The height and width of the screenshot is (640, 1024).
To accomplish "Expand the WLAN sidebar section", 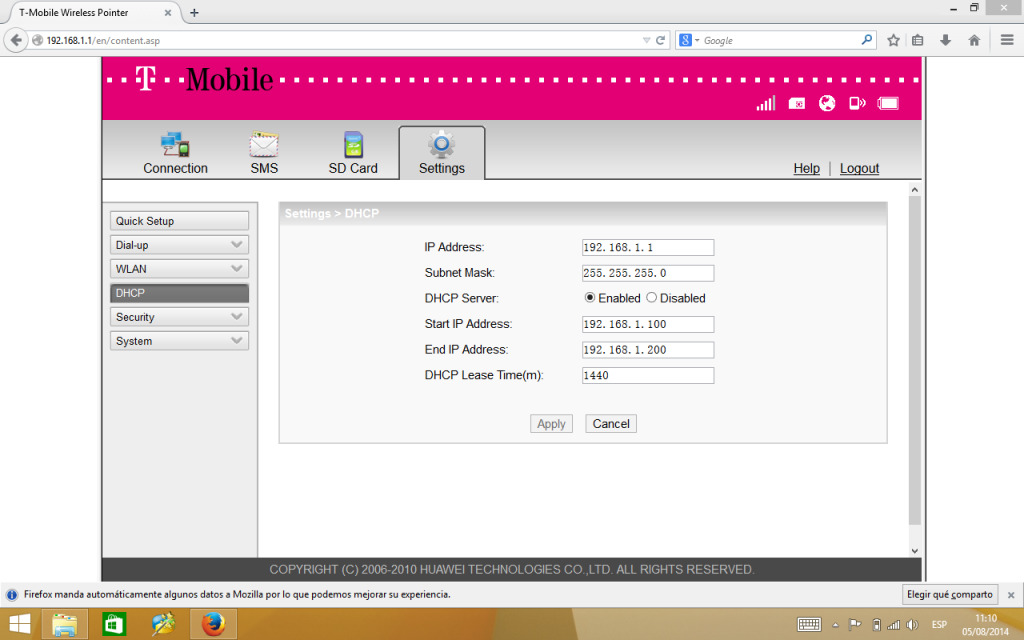I will point(179,269).
